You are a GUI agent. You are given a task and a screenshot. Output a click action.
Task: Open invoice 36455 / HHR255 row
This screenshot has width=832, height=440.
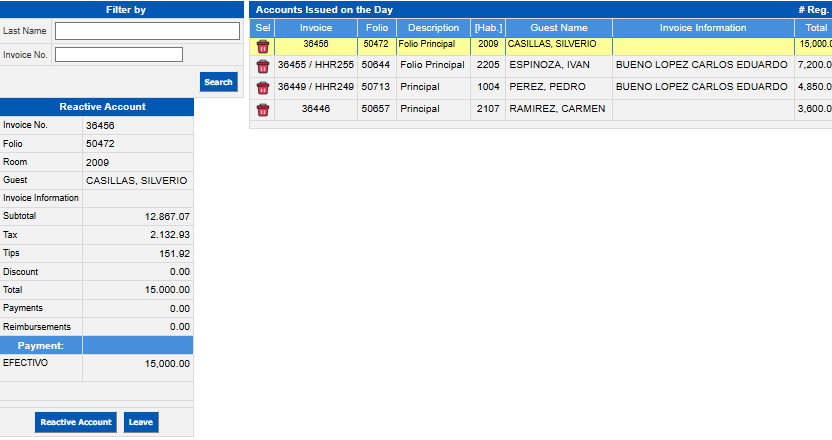(316, 66)
